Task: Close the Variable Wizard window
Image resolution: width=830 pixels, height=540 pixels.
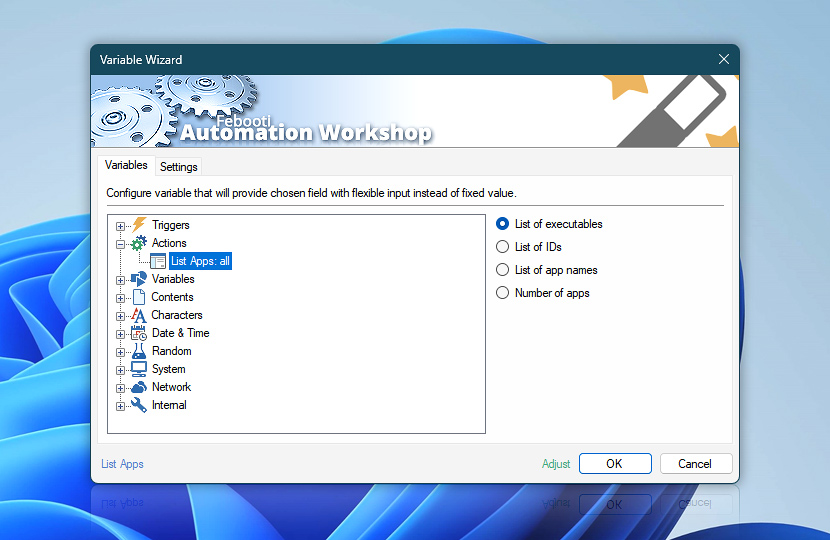Action: click(724, 59)
